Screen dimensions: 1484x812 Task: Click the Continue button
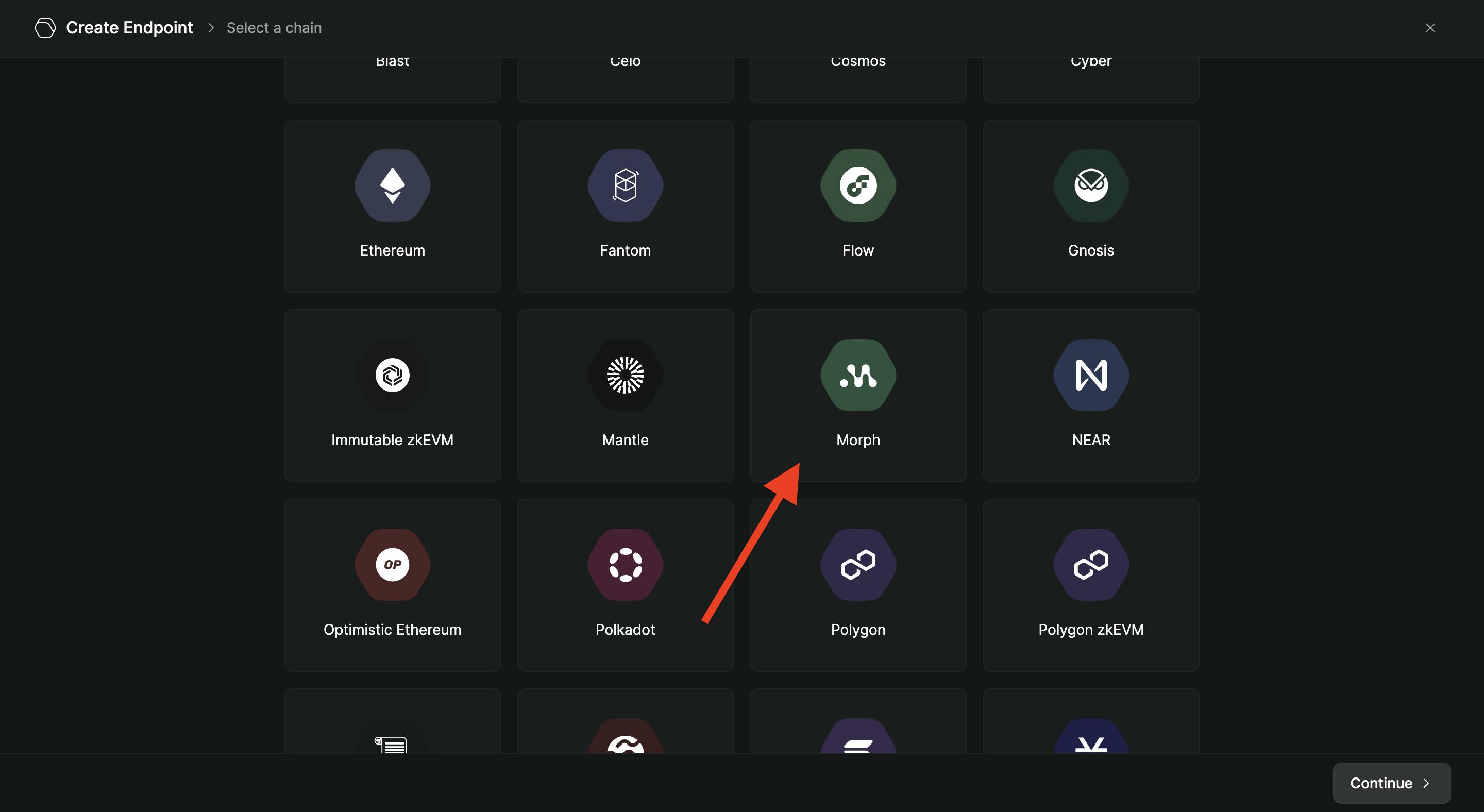(1391, 783)
